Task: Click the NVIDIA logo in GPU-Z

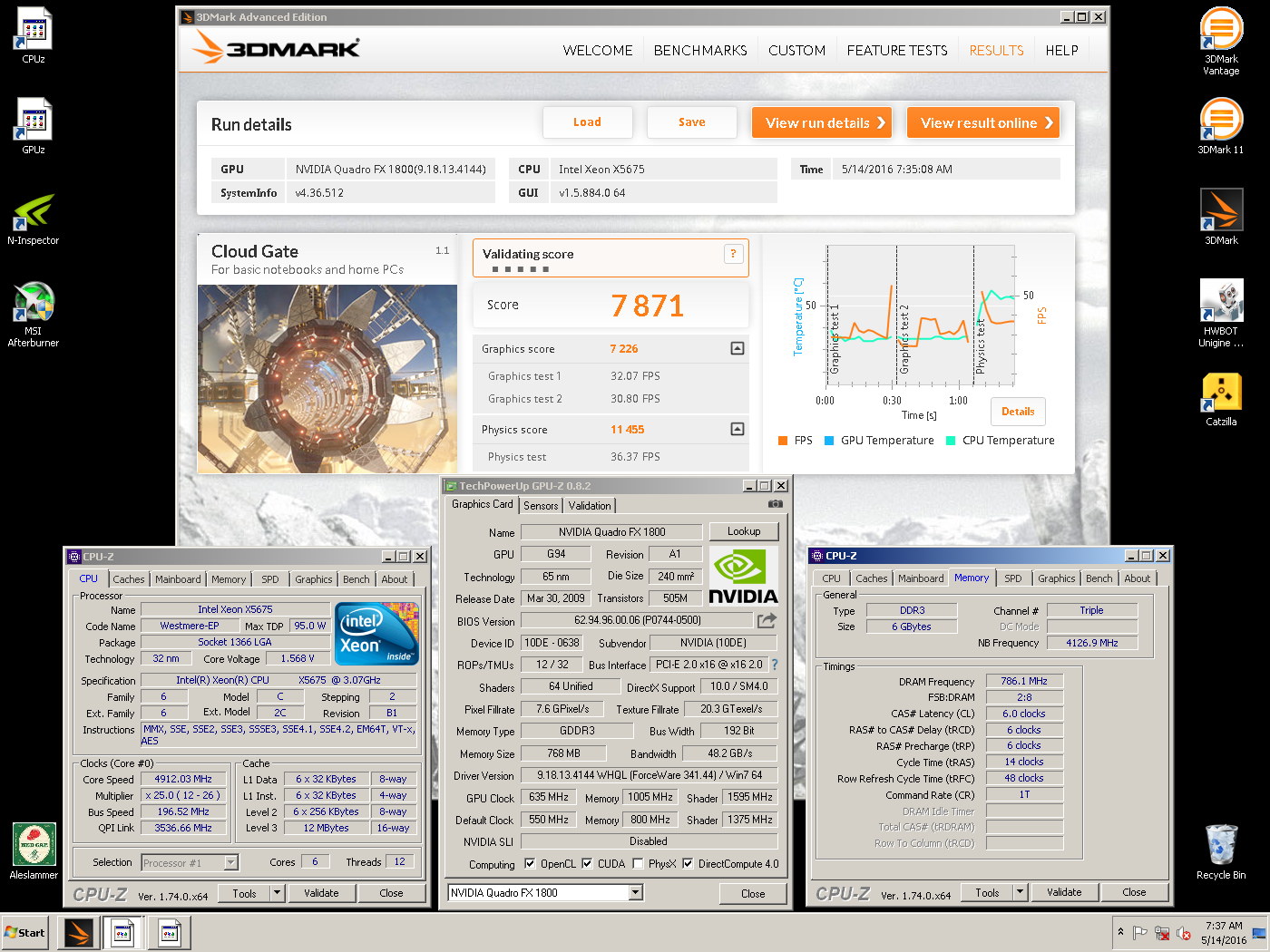Action: tap(743, 577)
